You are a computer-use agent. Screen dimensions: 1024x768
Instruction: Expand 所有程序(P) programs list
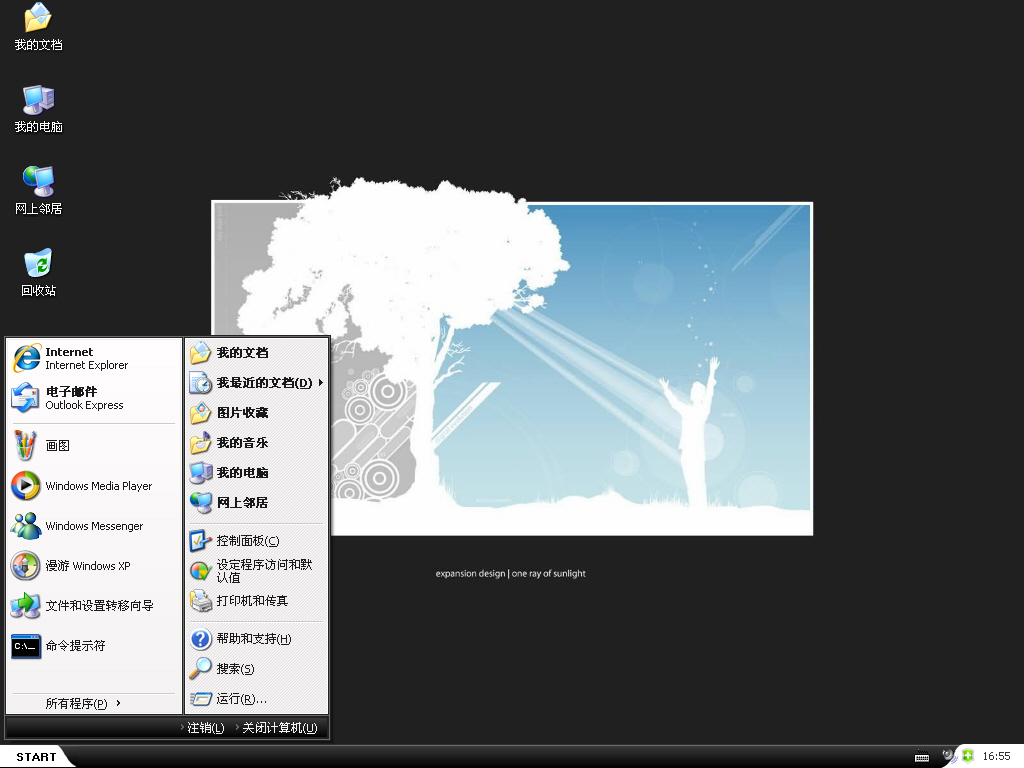pos(82,704)
